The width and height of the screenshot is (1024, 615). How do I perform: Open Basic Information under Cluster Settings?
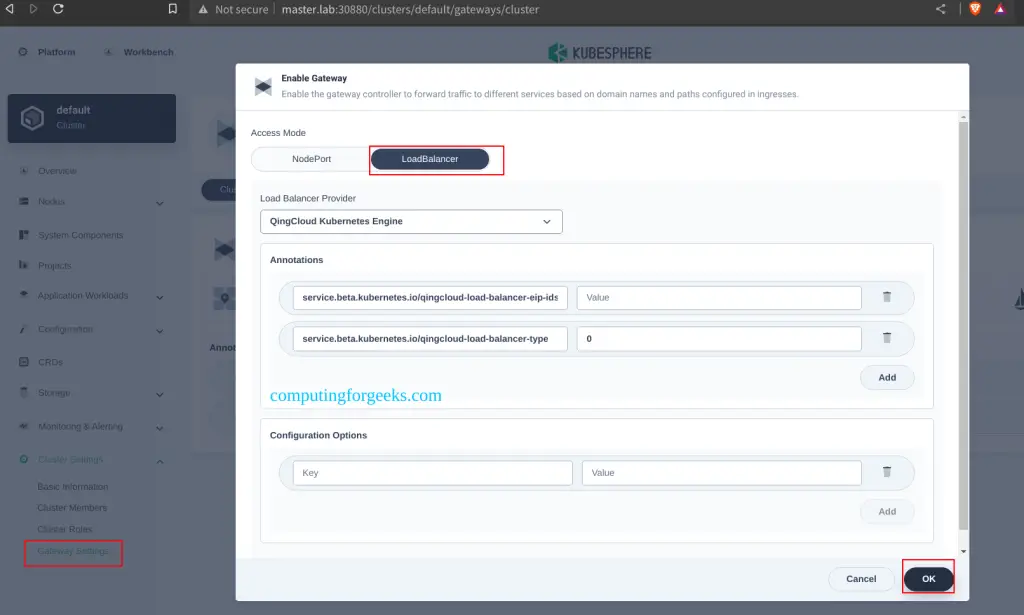pyautogui.click(x=72, y=487)
